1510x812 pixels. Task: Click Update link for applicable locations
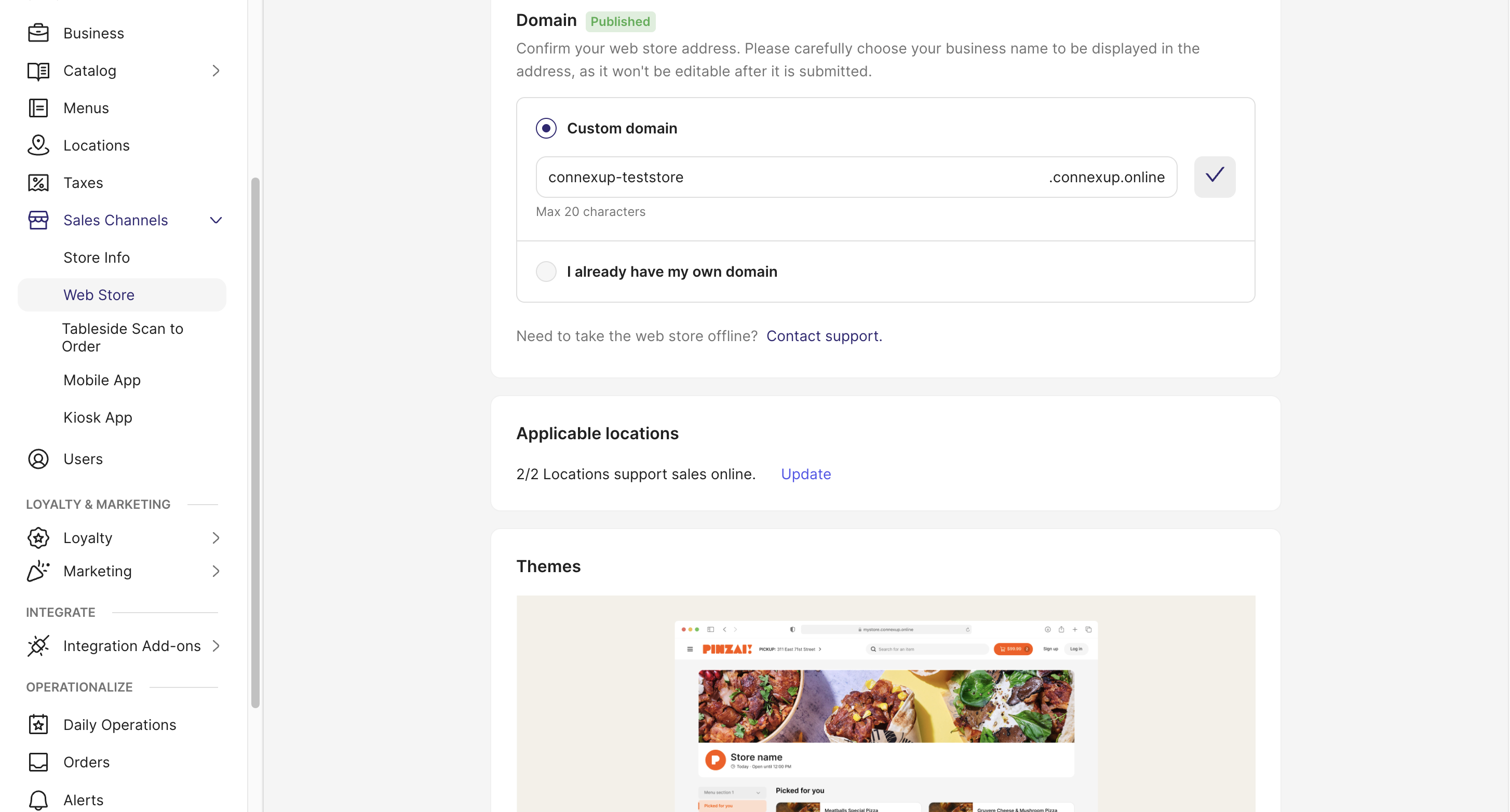(805, 473)
